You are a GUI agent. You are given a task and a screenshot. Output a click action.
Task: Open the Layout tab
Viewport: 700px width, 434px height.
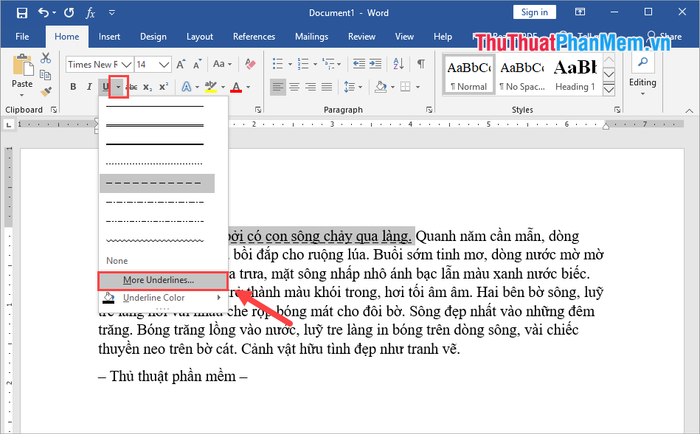[200, 37]
